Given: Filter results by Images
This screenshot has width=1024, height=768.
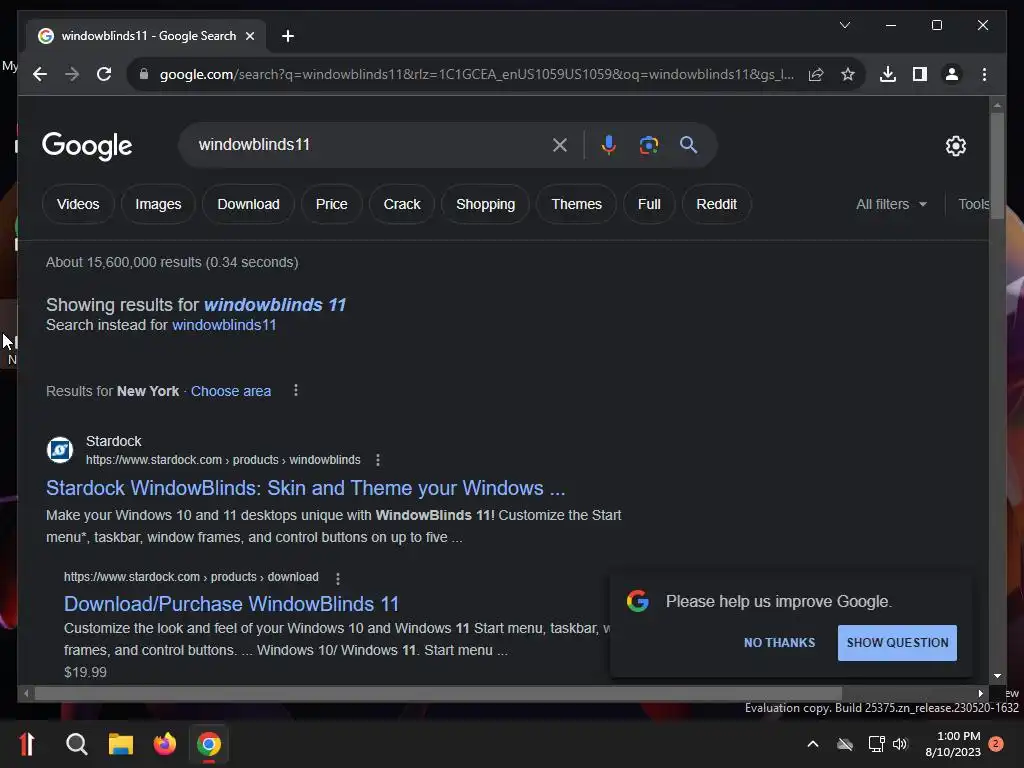Looking at the screenshot, I should [158, 204].
